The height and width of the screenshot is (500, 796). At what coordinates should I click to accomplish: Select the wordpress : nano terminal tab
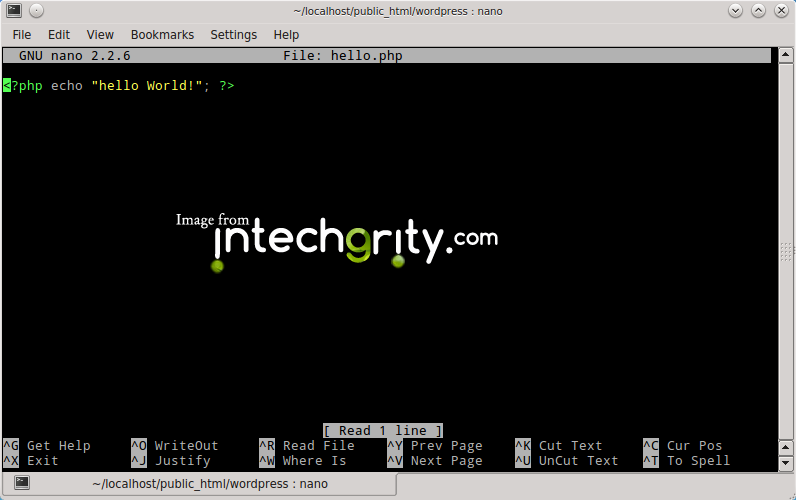coord(199,484)
